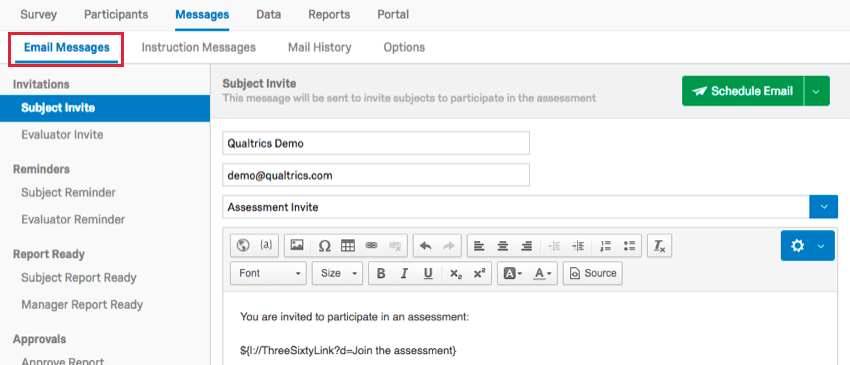Toggle bold formatting

pyautogui.click(x=381, y=273)
